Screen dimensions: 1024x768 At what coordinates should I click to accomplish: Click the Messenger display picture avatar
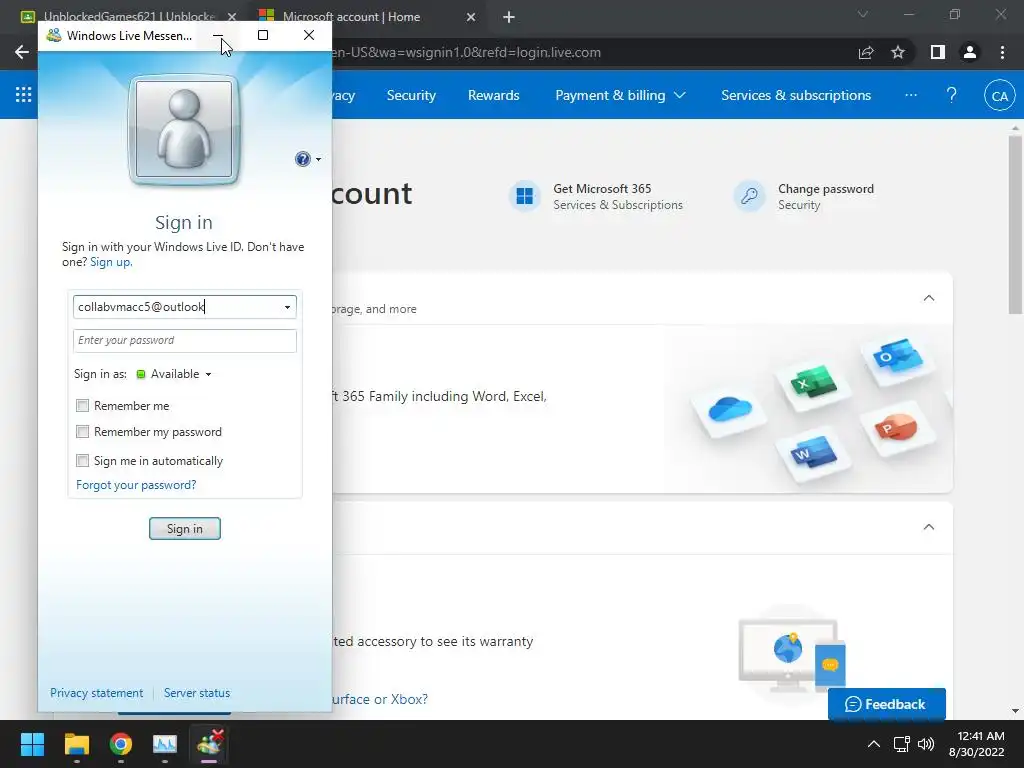[184, 129]
